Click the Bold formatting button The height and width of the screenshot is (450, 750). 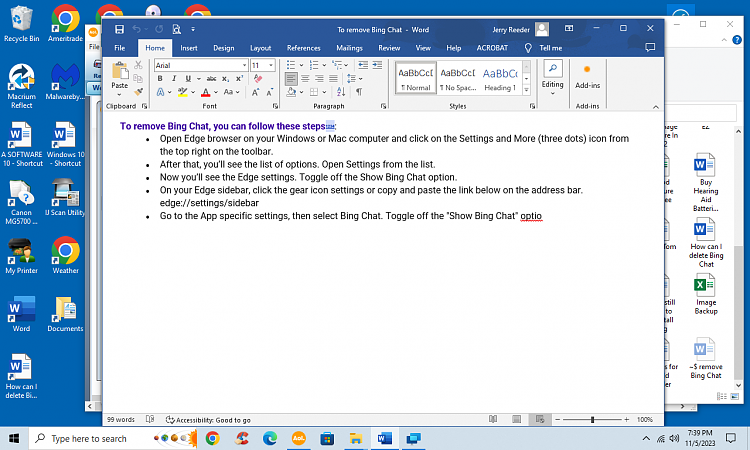[160, 79]
